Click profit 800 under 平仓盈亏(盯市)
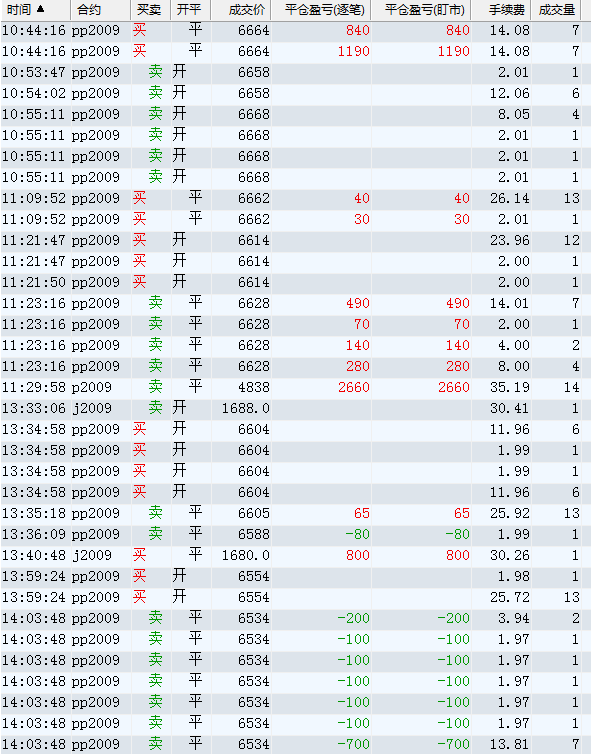591x754 pixels. [x=457, y=555]
